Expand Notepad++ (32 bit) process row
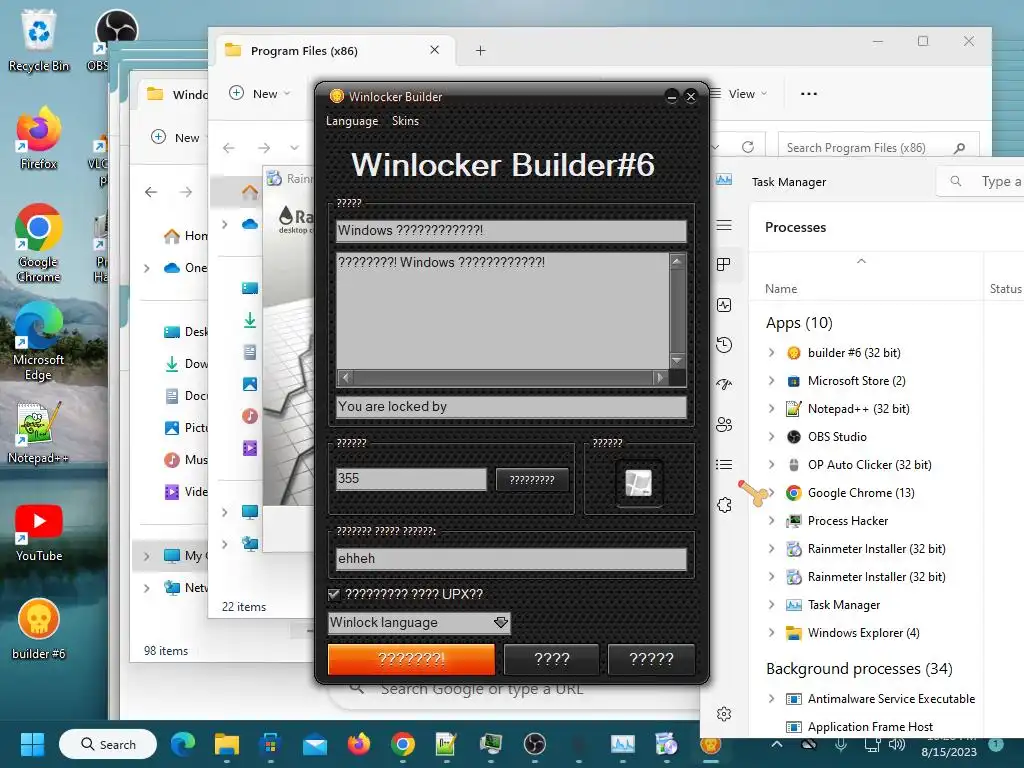 coord(771,409)
